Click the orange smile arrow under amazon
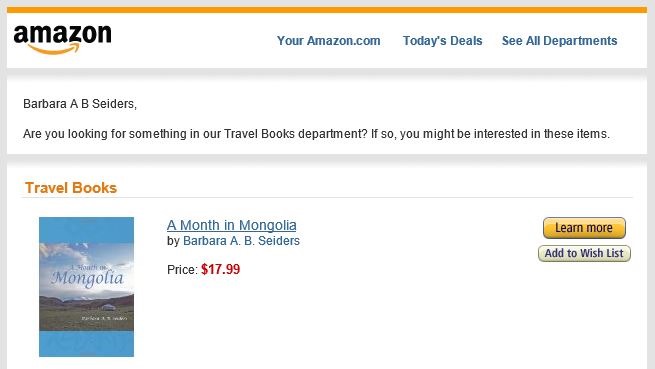Screen dimensions: 655x369 tap(54, 50)
